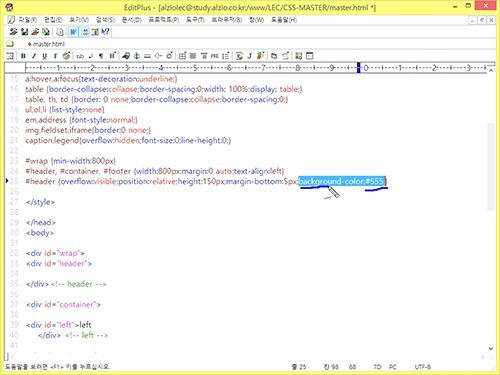Click the '</style>' tag on line 27
500x375 pixels.
coord(40,202)
